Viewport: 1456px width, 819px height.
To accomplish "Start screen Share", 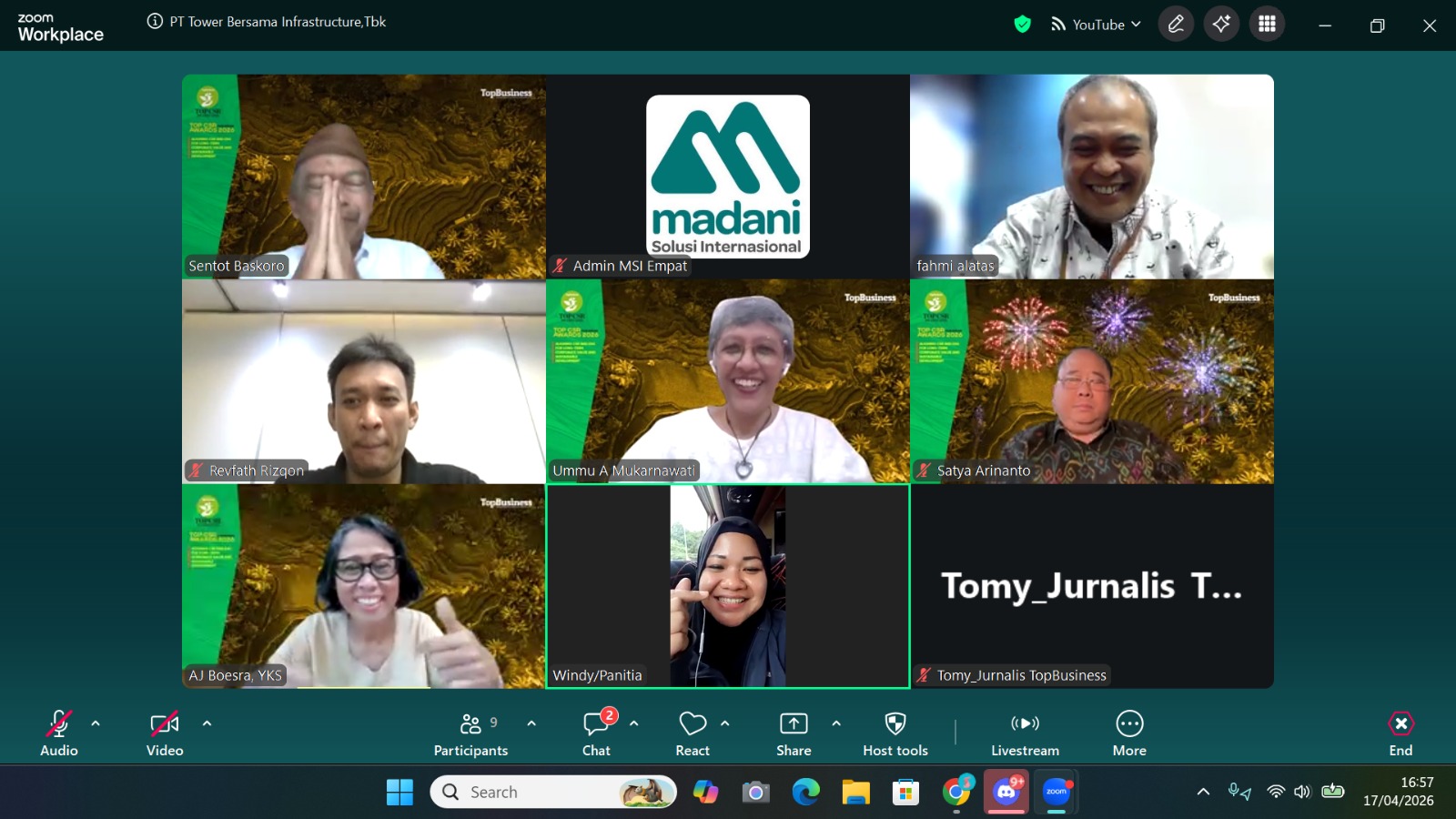I will (794, 733).
